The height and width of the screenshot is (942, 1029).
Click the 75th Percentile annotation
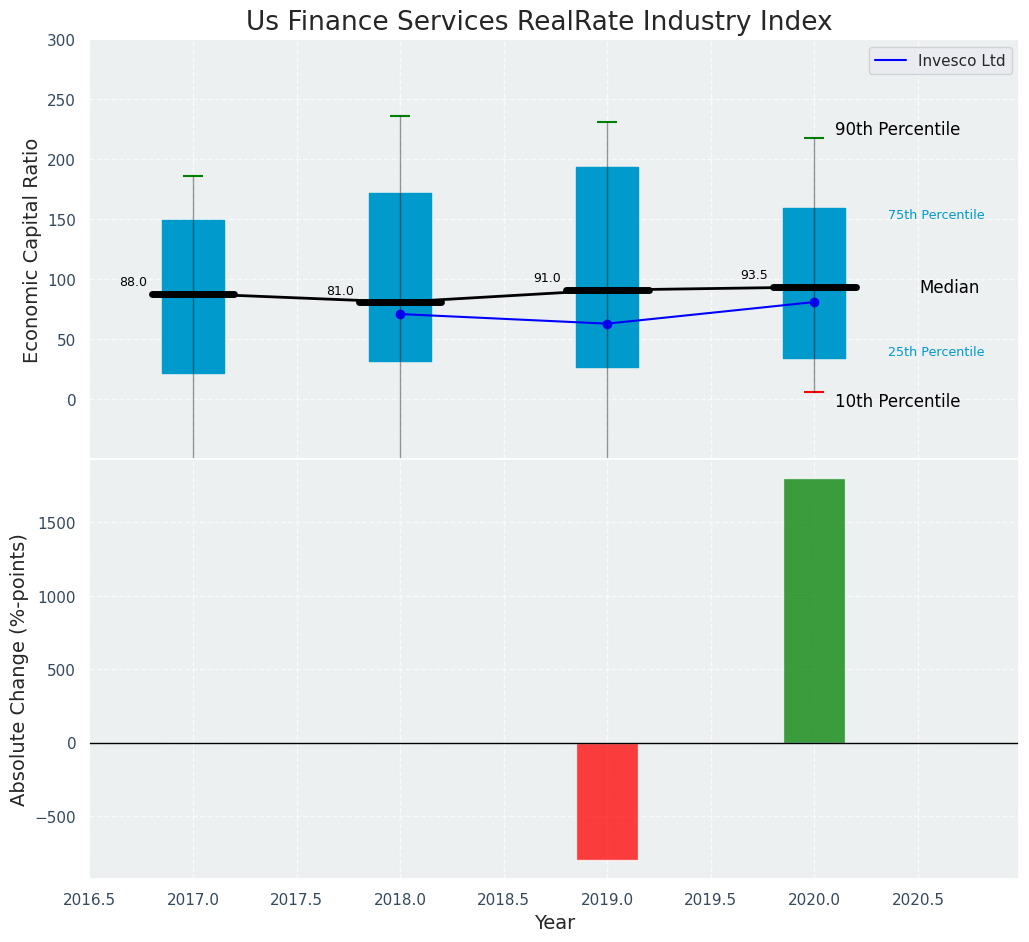[935, 215]
